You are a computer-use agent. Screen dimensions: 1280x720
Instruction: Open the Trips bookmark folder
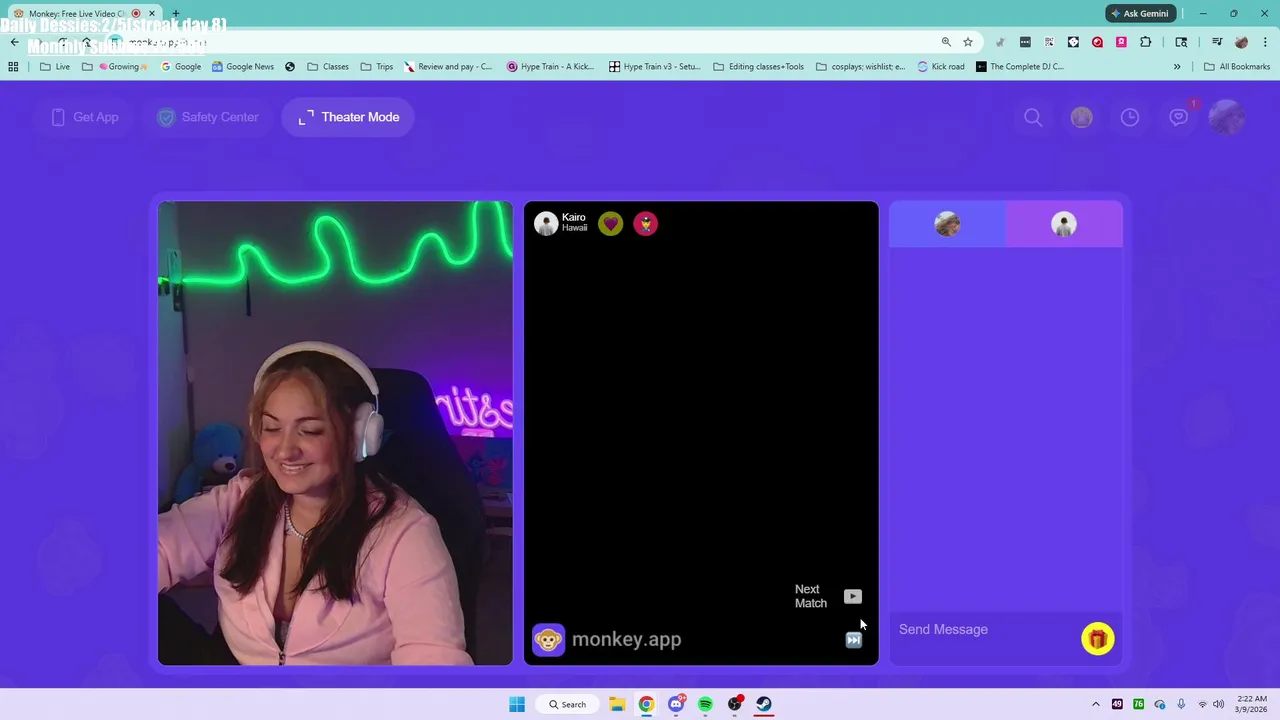pyautogui.click(x=376, y=67)
